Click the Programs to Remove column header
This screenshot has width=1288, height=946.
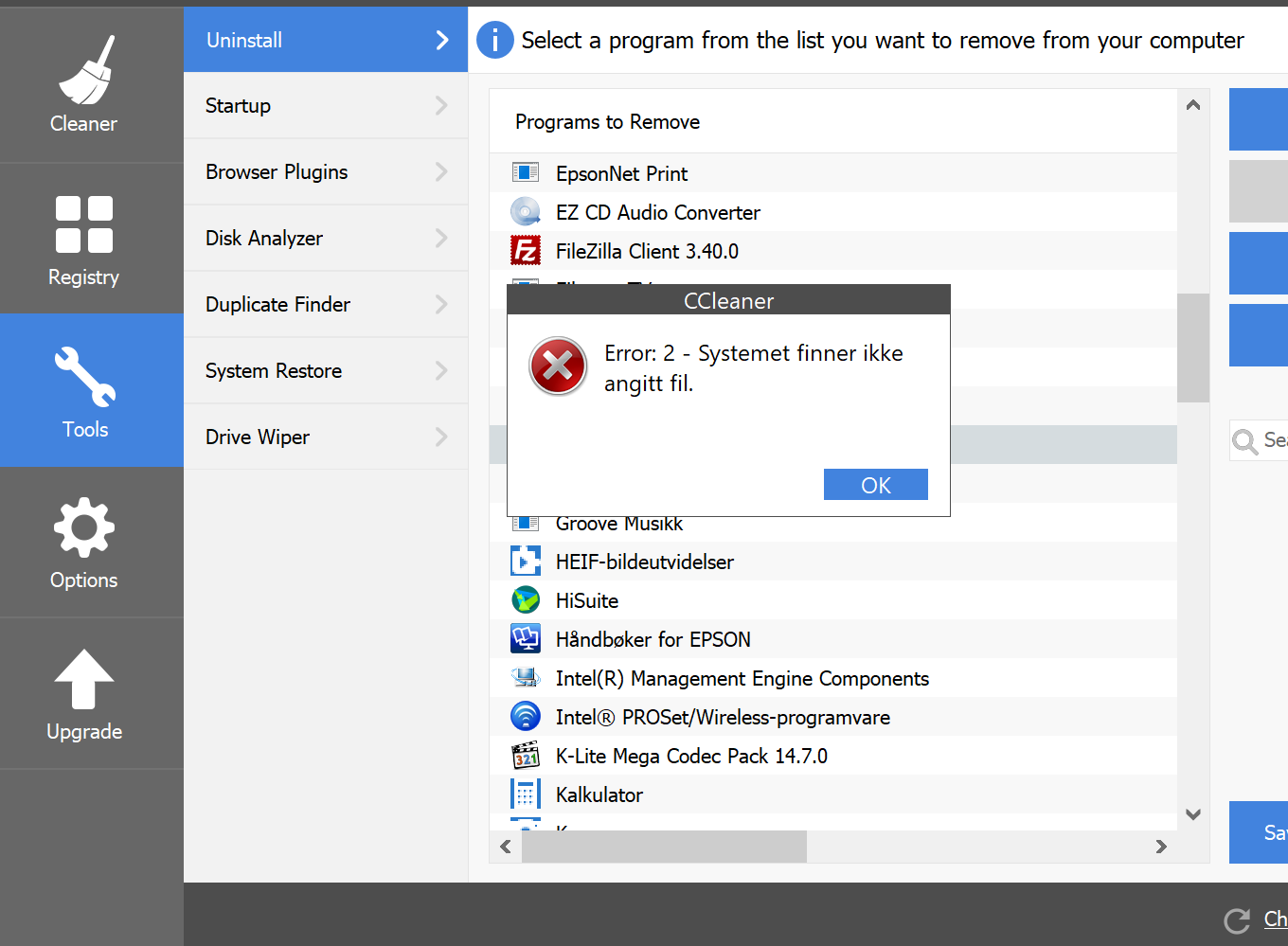[833, 121]
